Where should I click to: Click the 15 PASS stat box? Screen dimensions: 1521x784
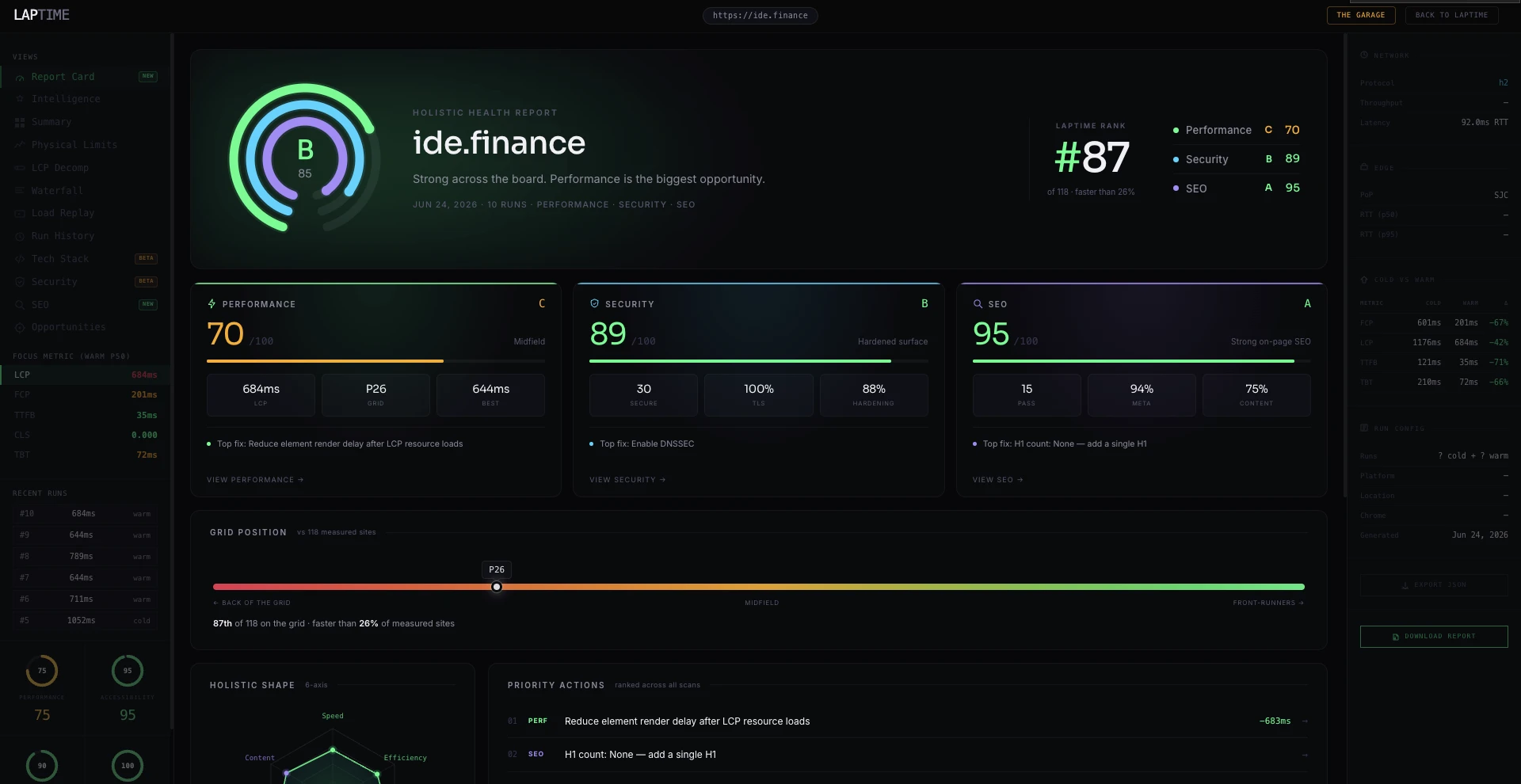(x=1027, y=395)
